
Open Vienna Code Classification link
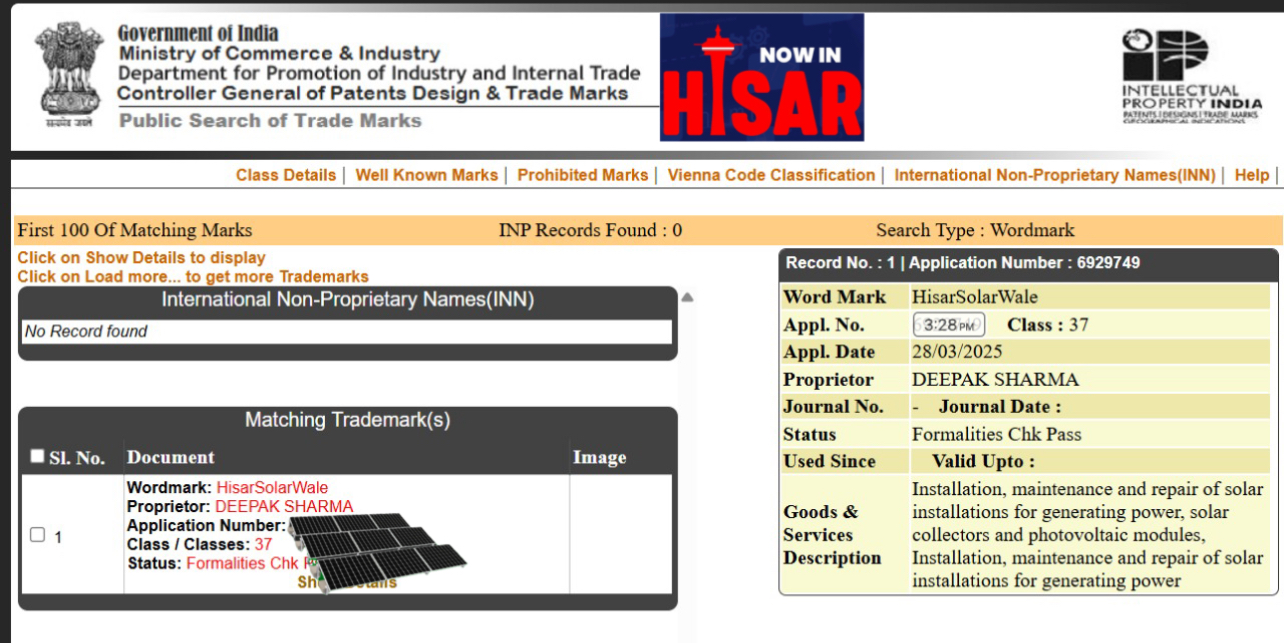pyautogui.click(x=771, y=175)
